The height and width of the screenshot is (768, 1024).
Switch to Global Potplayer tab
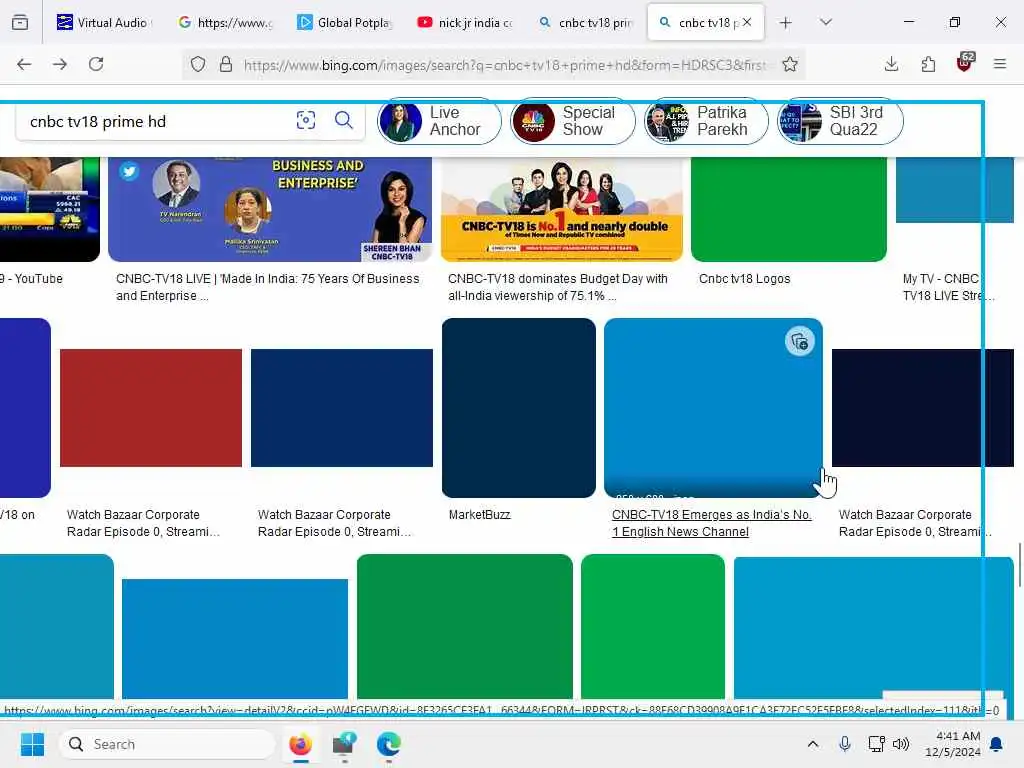coord(345,22)
